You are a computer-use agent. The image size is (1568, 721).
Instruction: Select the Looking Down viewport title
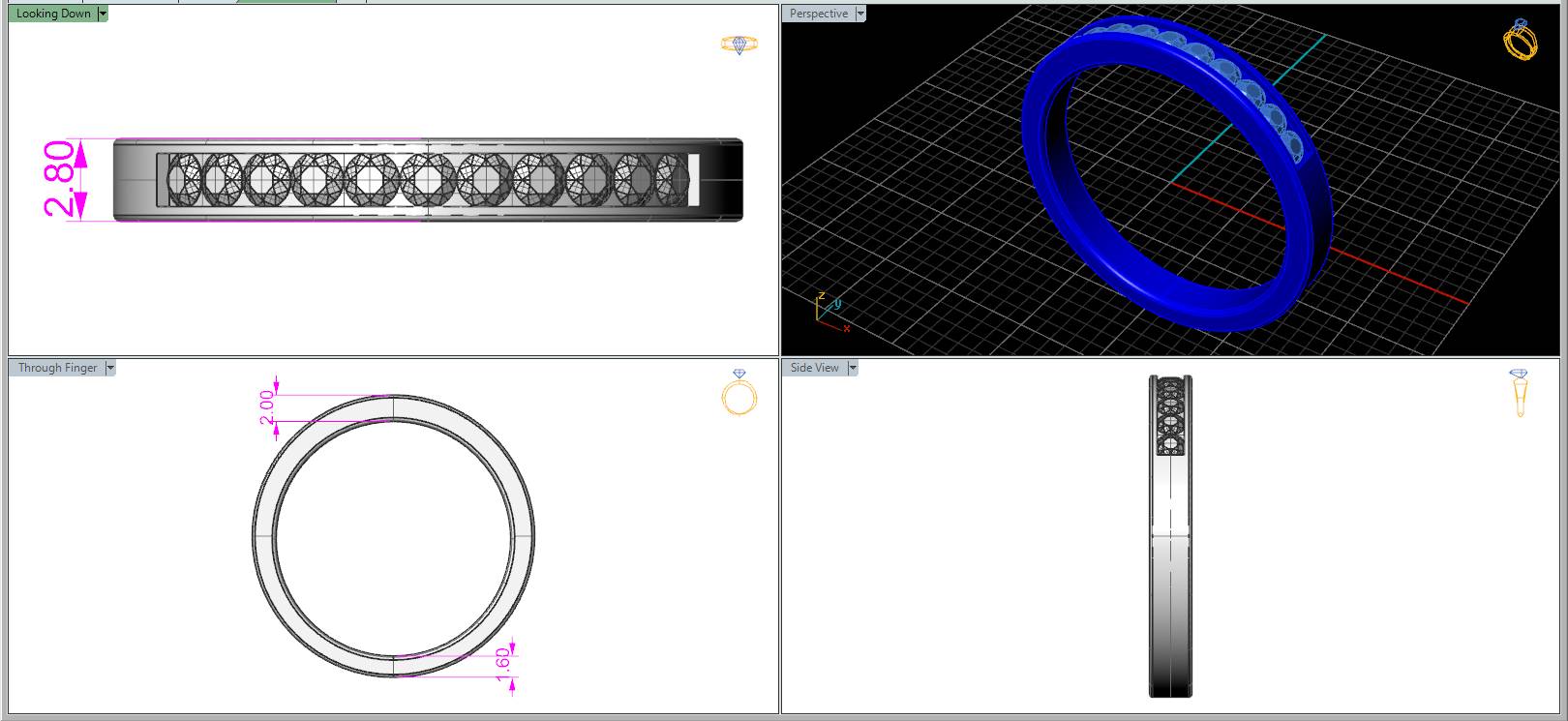pos(53,14)
